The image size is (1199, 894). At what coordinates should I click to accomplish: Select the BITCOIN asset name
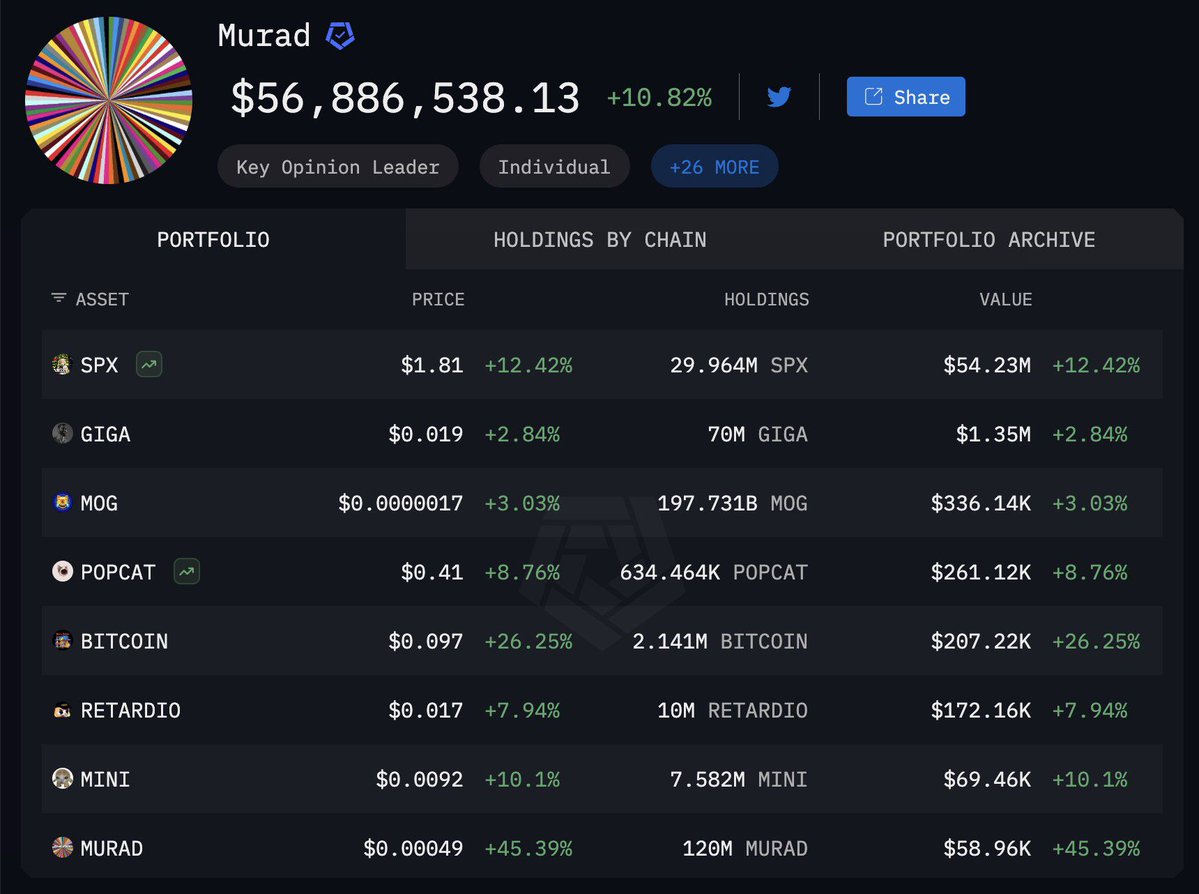tap(124, 641)
